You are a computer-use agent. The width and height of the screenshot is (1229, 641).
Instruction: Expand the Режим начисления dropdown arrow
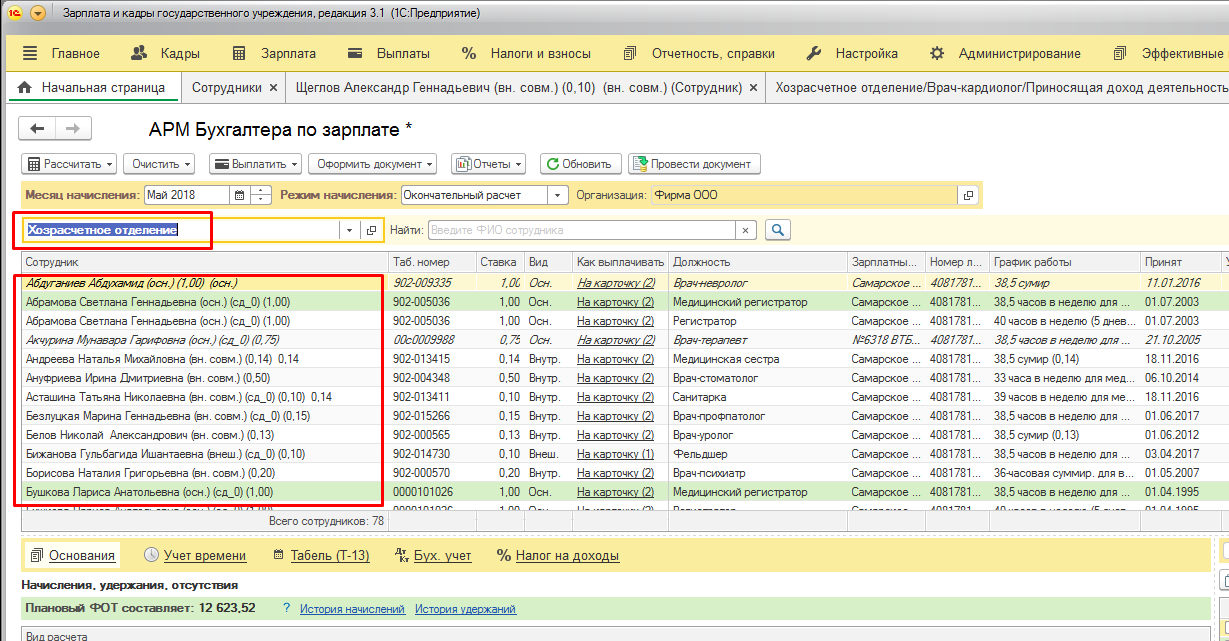(x=557, y=196)
